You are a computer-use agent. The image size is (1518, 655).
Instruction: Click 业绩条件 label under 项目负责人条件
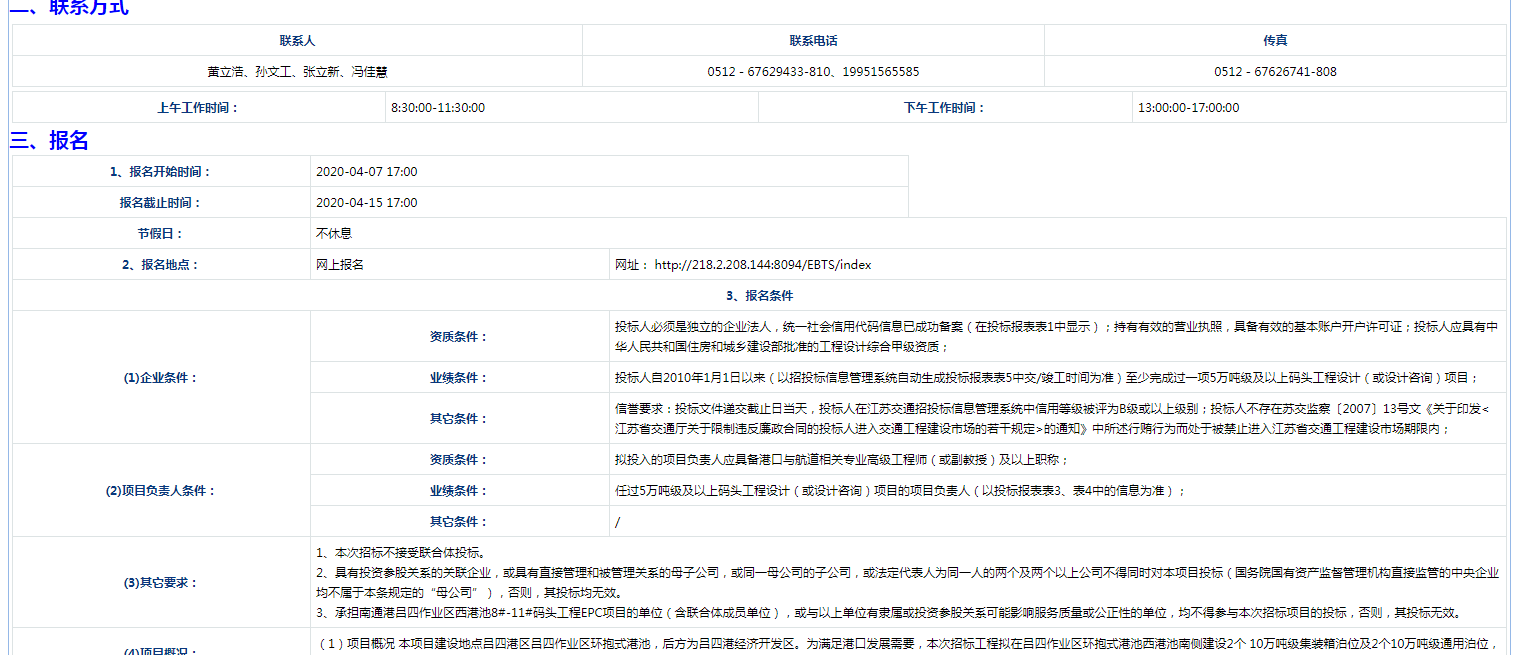click(459, 491)
